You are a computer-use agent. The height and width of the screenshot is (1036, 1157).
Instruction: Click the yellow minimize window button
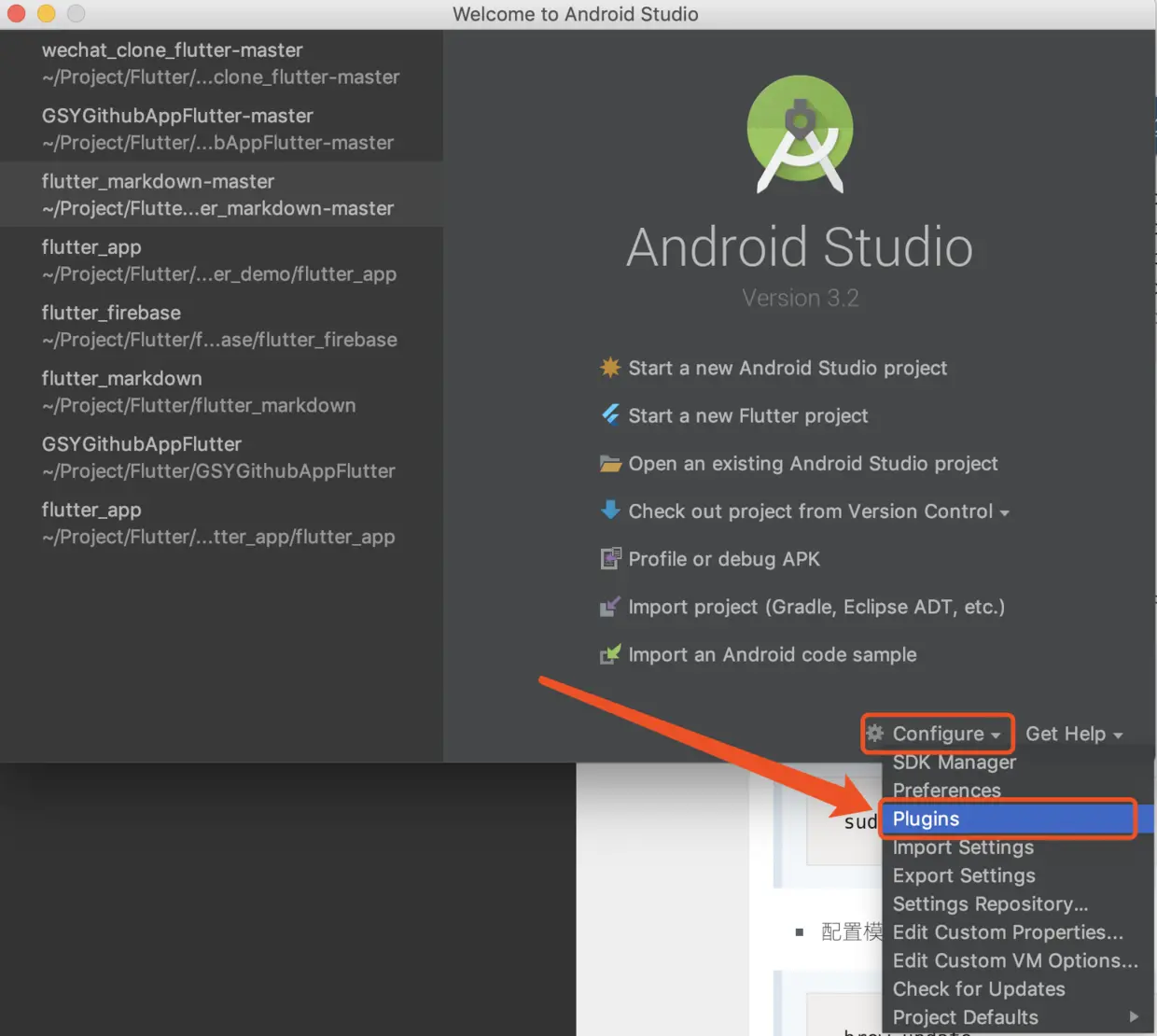[47, 13]
